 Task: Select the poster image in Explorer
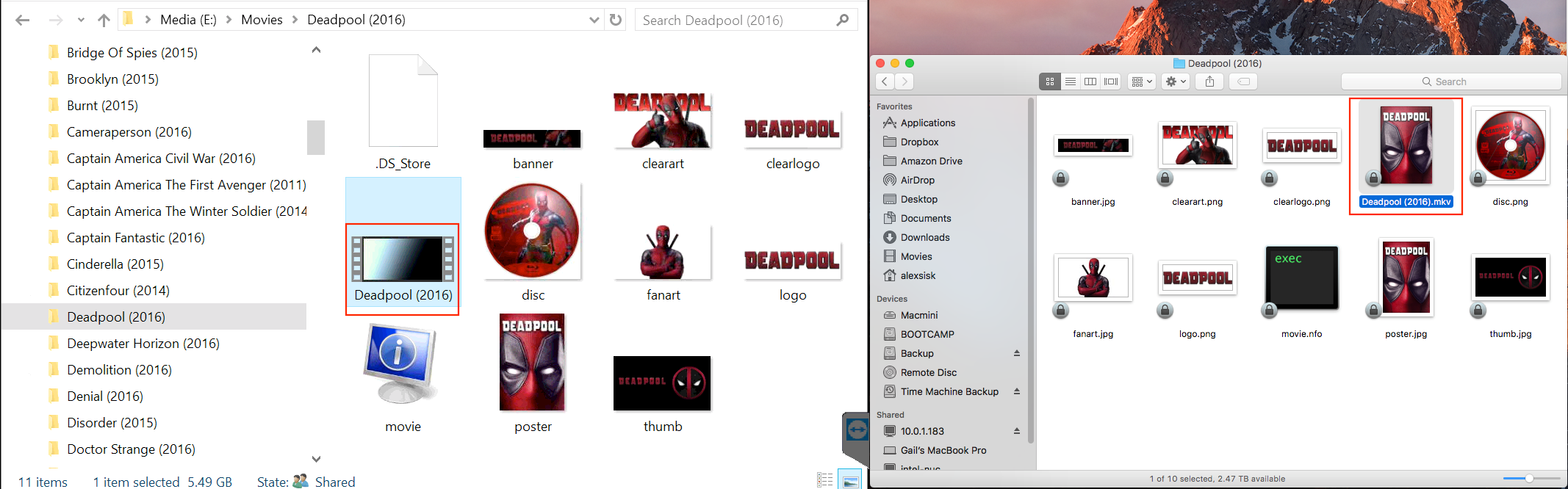click(x=533, y=374)
